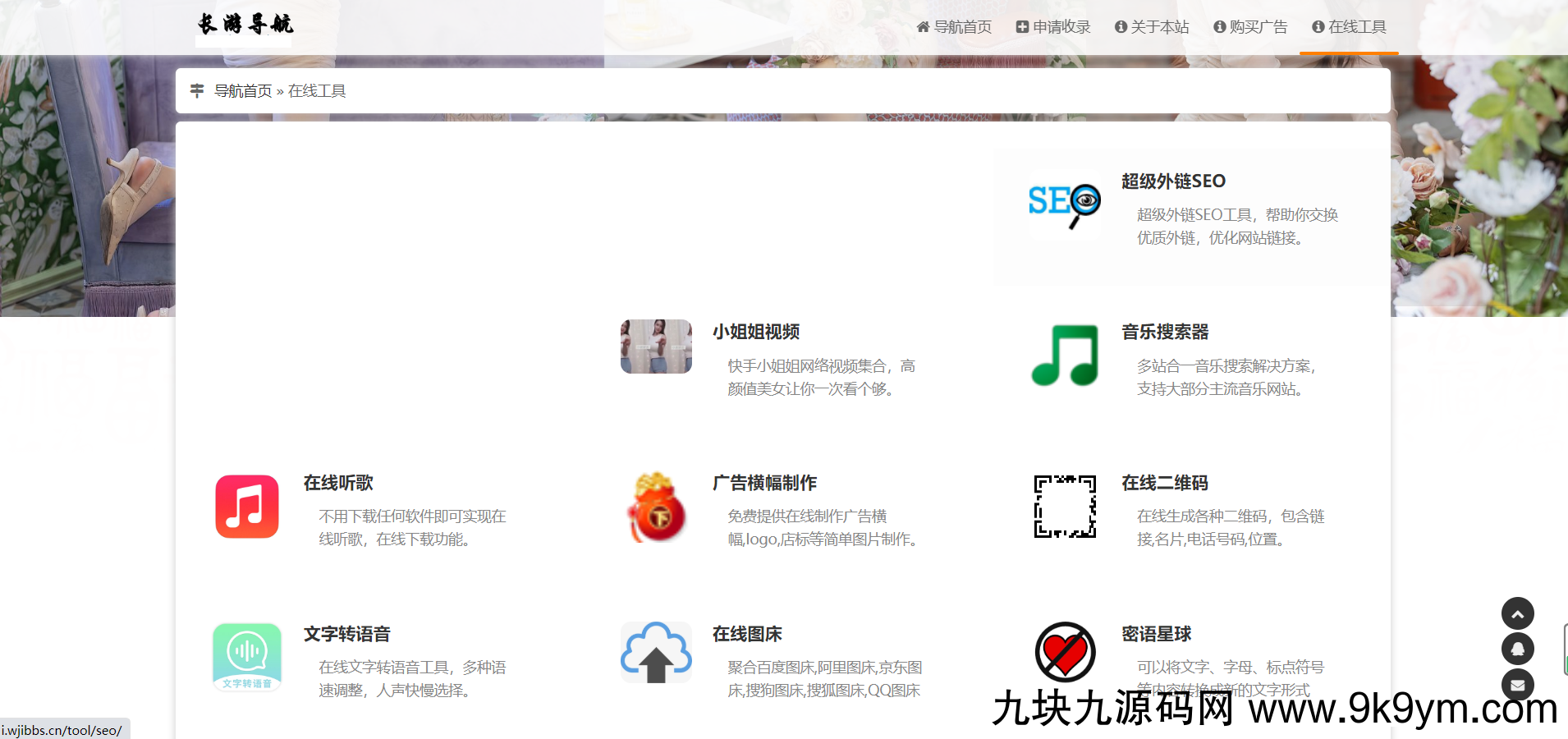Click the cloud upload image hosting icon
This screenshot has height=739, width=1568.
click(656, 654)
